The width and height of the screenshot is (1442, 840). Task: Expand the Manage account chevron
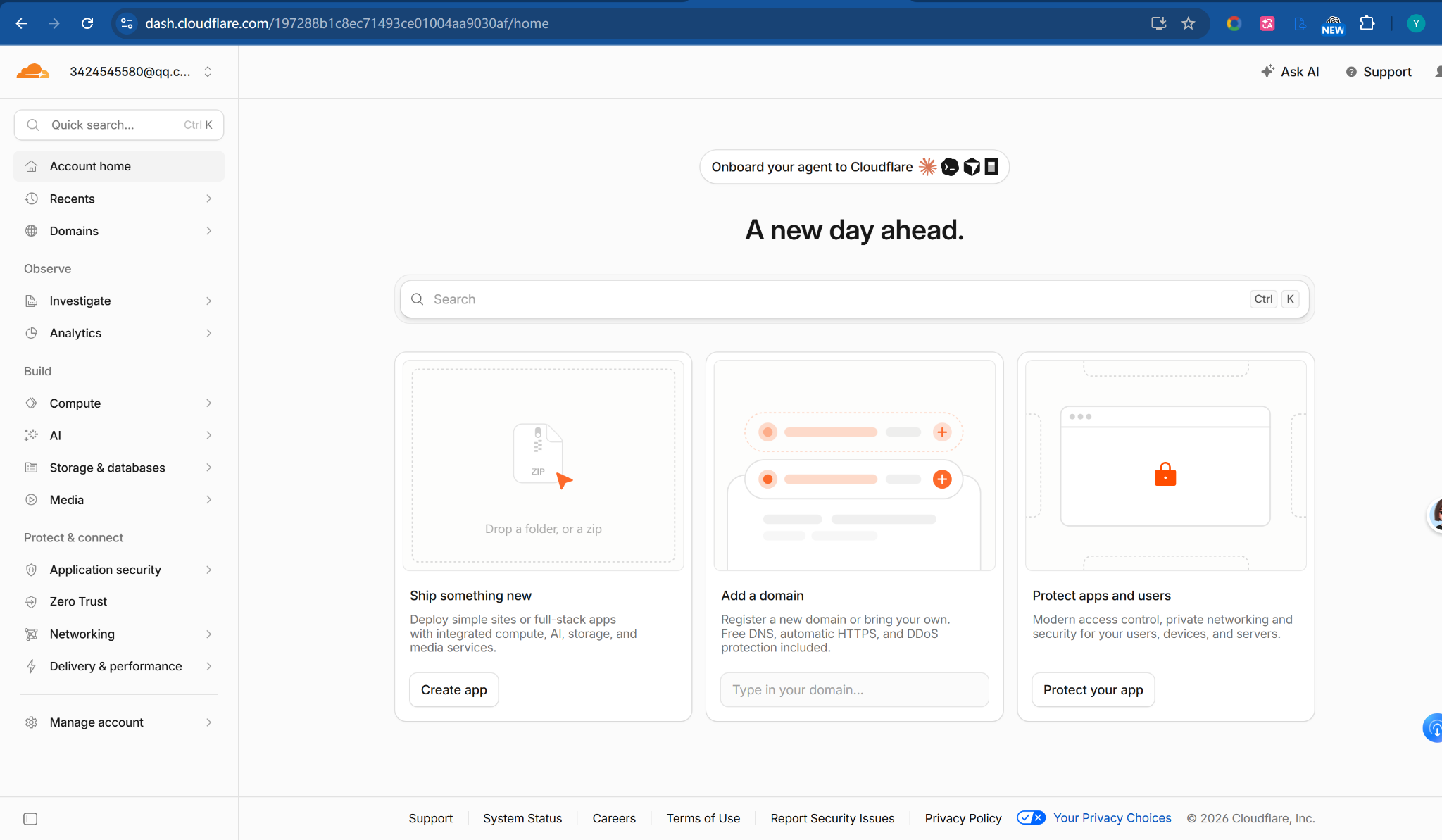click(208, 722)
